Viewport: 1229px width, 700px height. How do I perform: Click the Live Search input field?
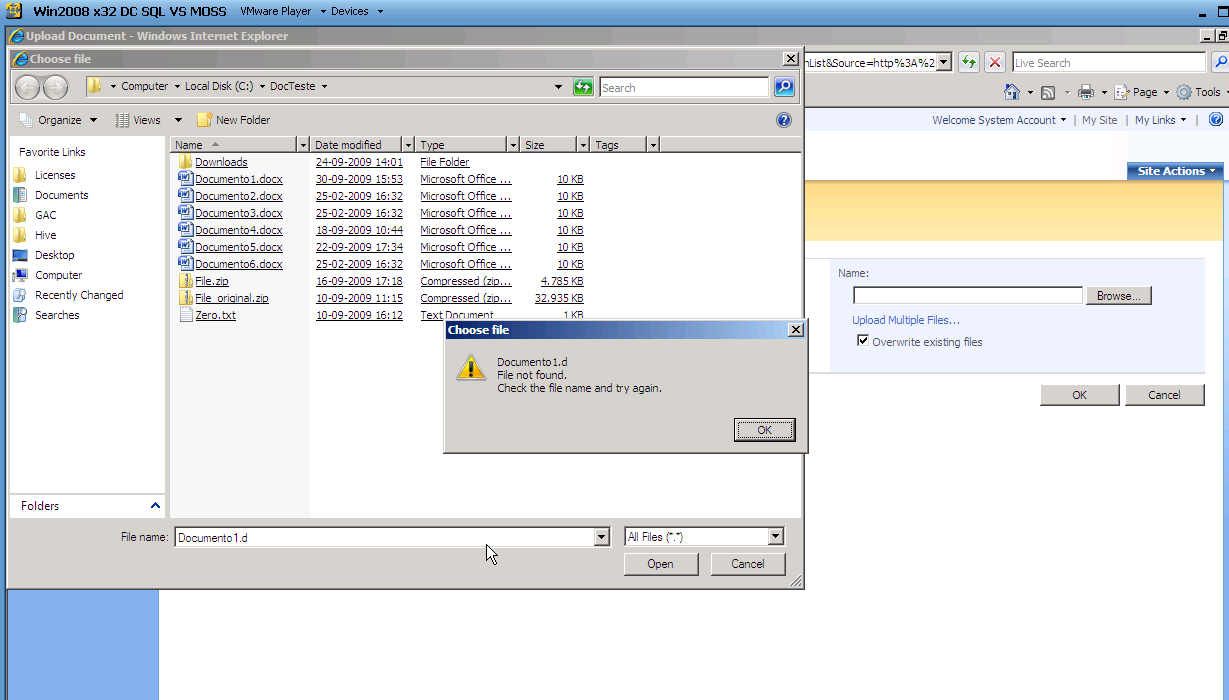(x=1109, y=63)
